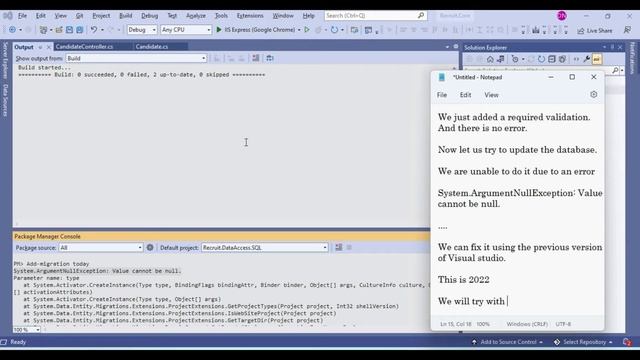Click Solution Explorer switch views icon
The image size is (640, 360).
(500, 59)
